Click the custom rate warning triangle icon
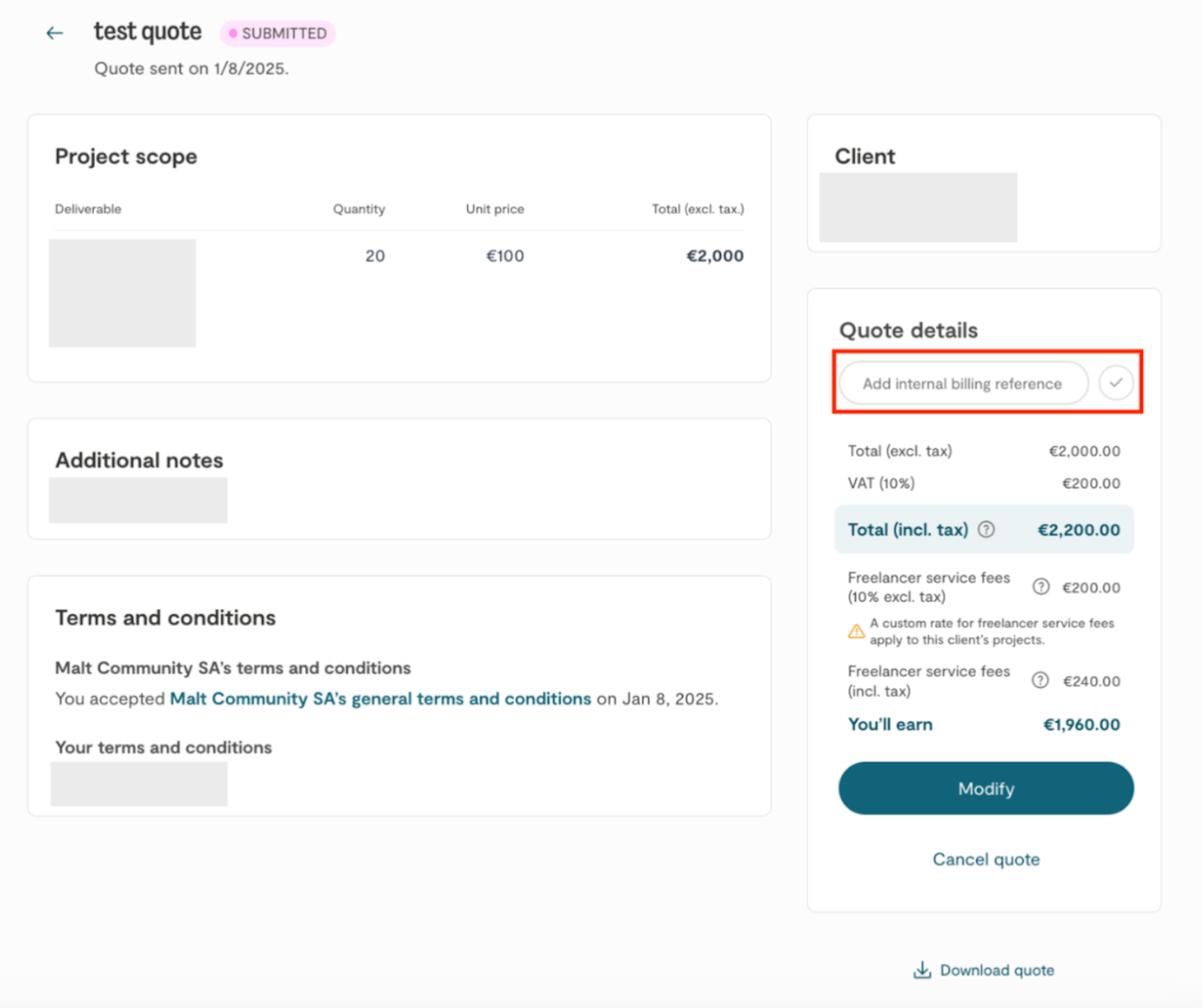Viewport: 1203px width, 1008px height. click(x=856, y=631)
